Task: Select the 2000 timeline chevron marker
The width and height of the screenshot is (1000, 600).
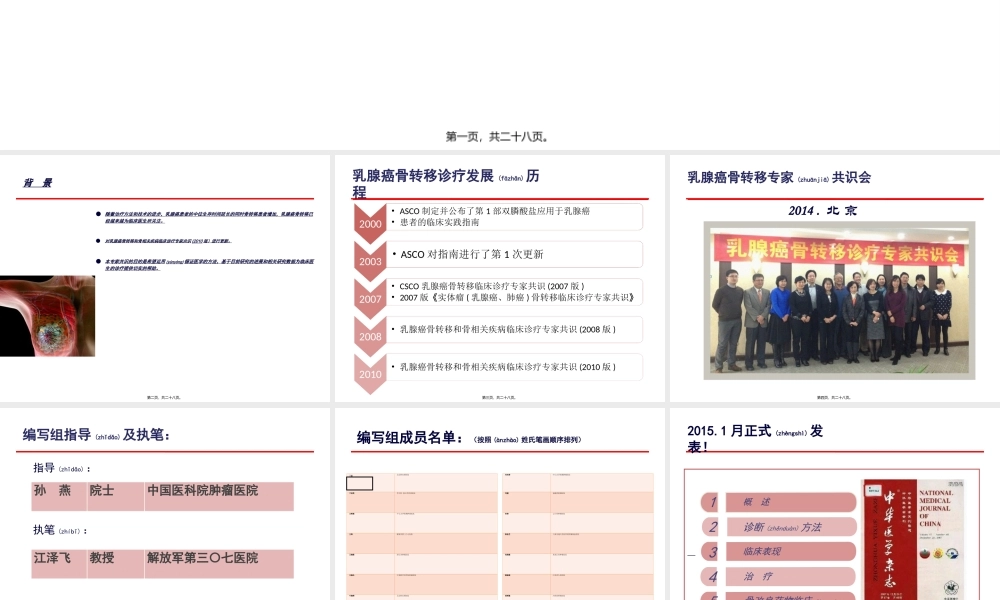Action: click(x=370, y=224)
